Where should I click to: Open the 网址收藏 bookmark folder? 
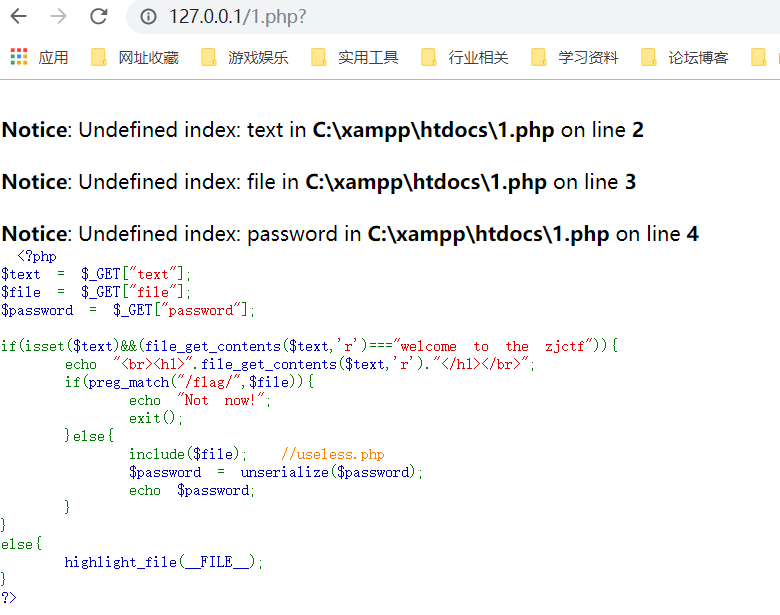coord(135,57)
